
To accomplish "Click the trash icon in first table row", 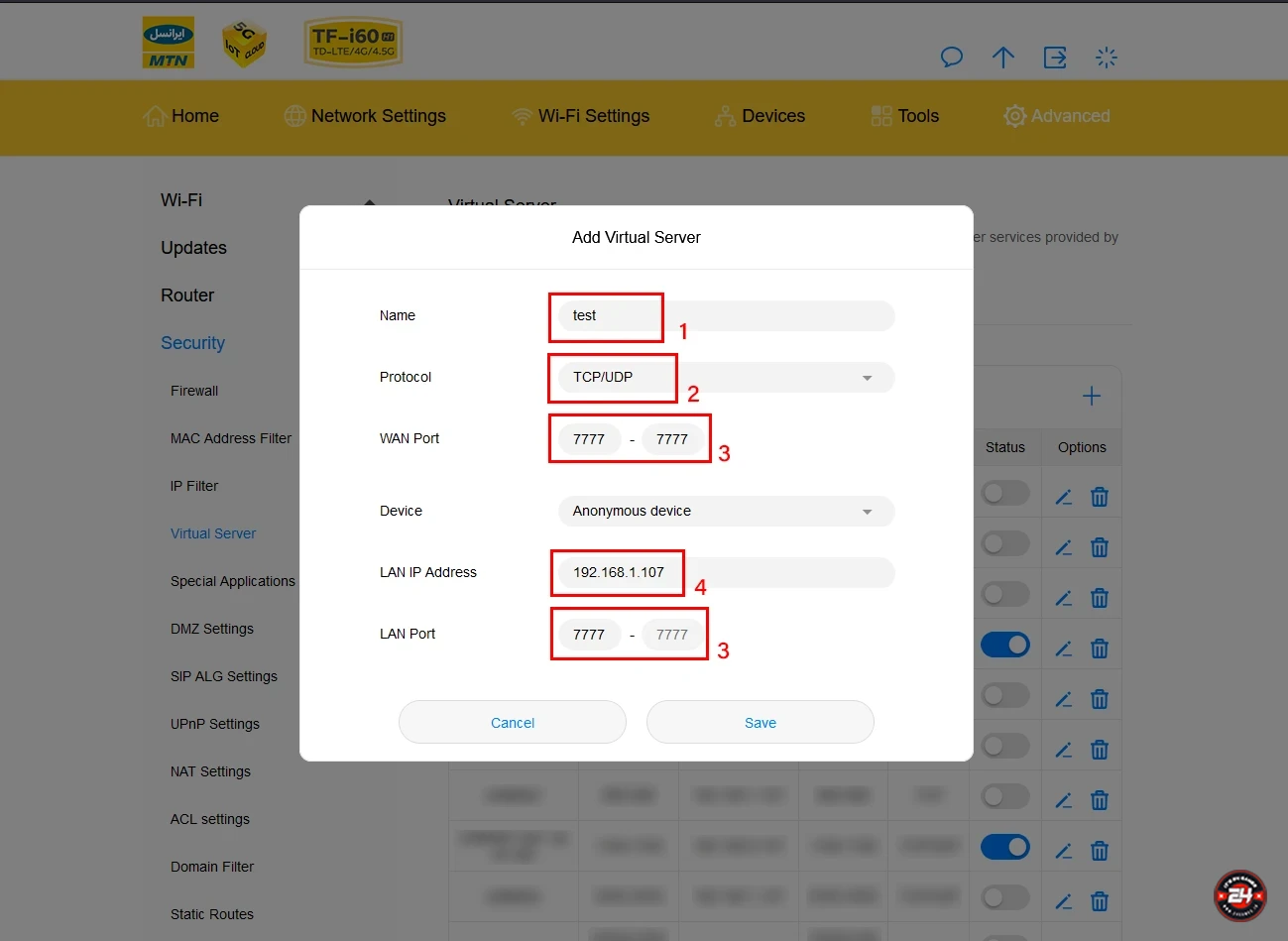I will click(x=1100, y=497).
